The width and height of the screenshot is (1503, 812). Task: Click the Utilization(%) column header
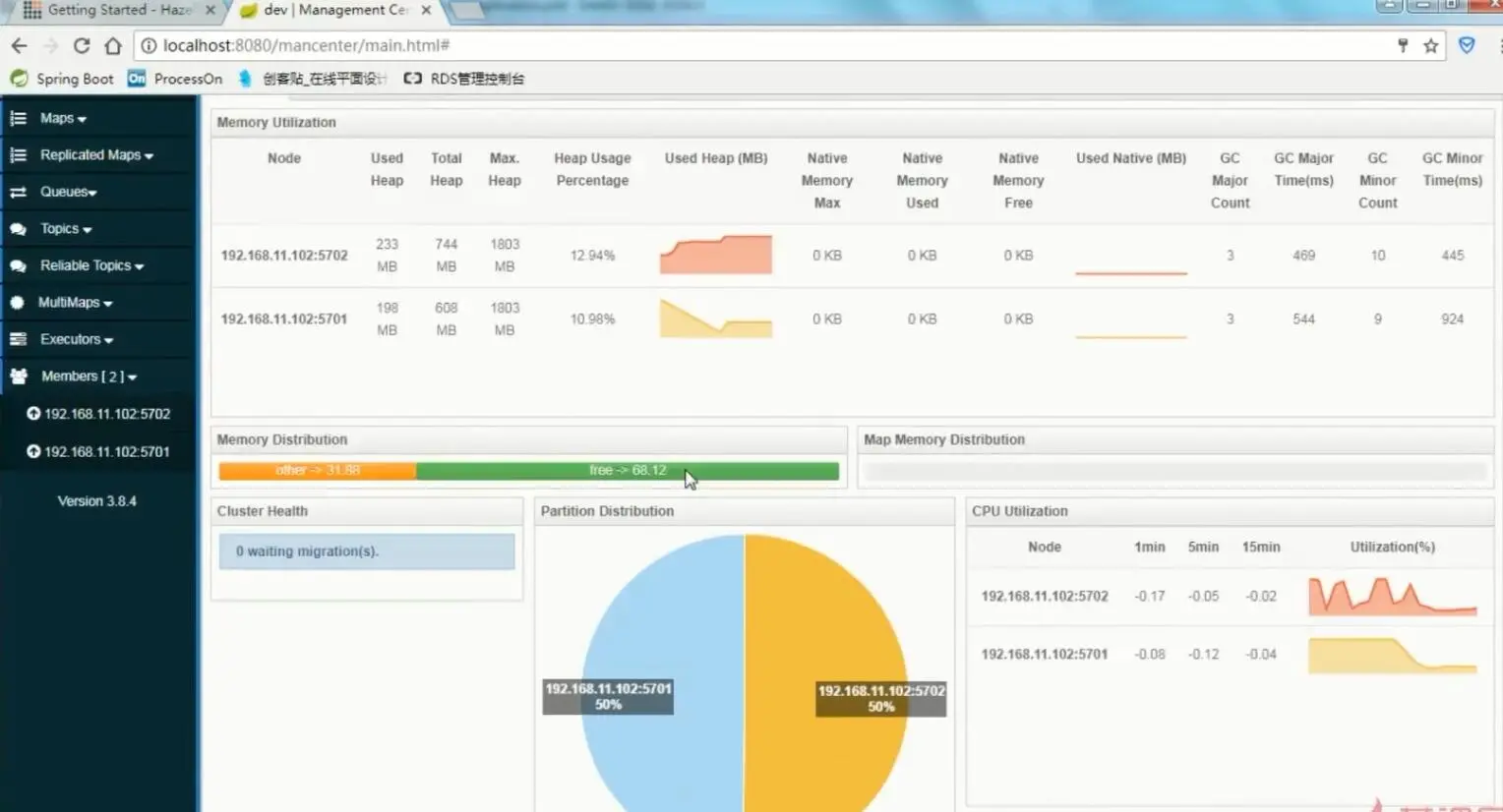tap(1393, 548)
